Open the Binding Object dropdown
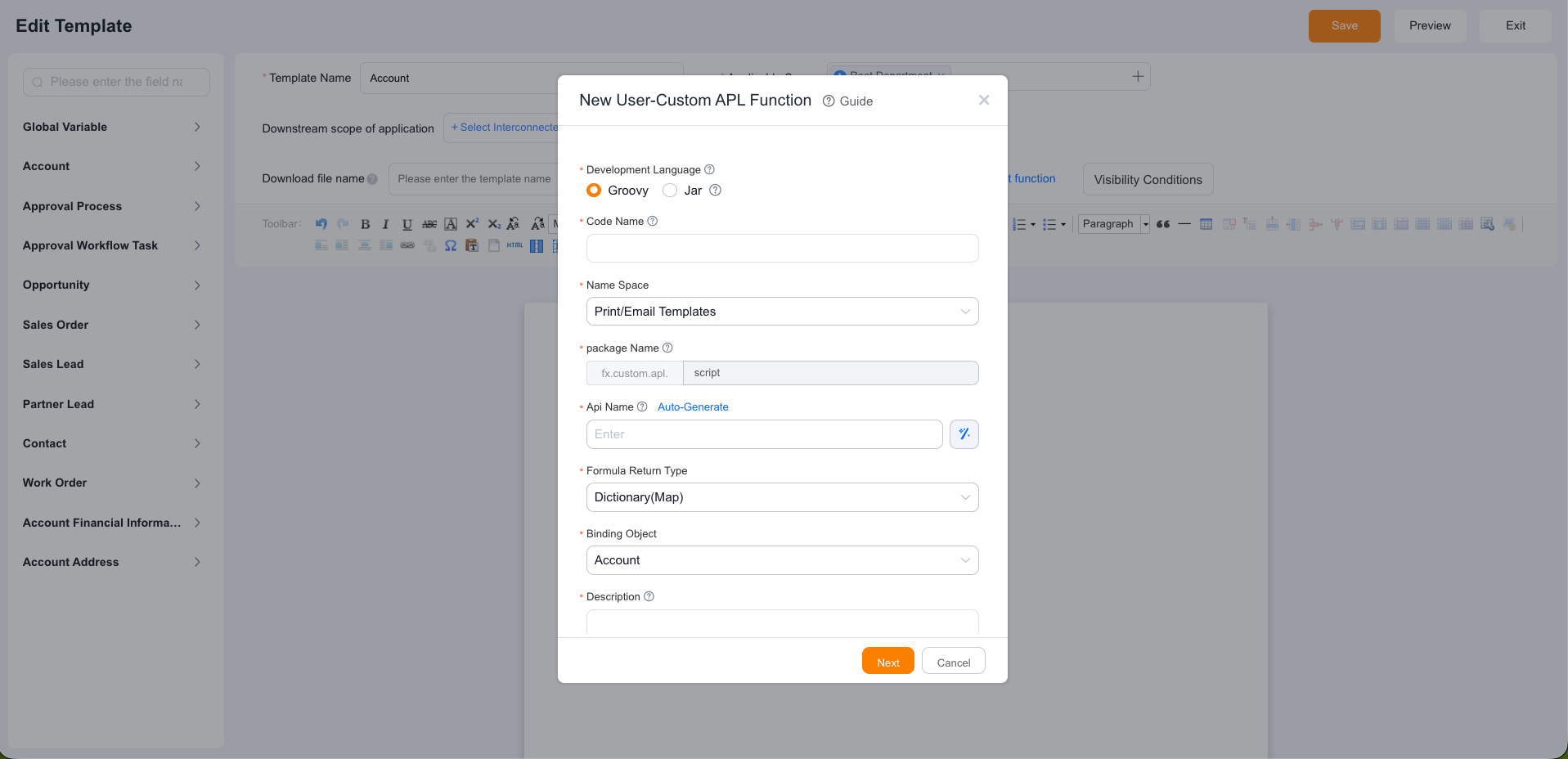The image size is (1568, 759). 783,560
